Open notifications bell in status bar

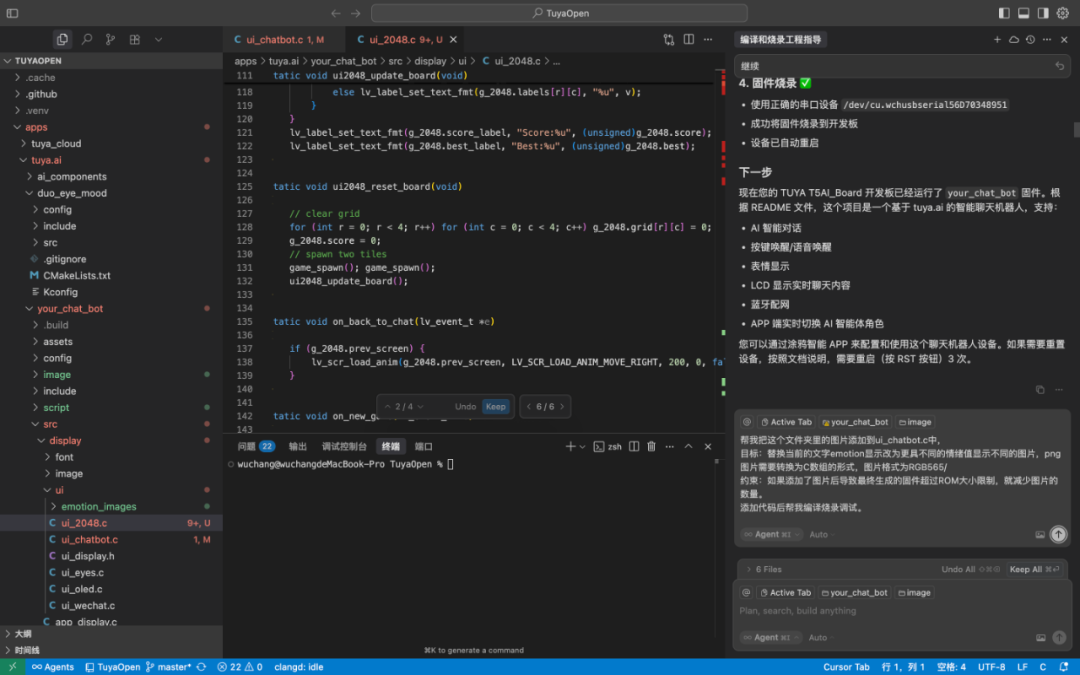(x=1064, y=667)
